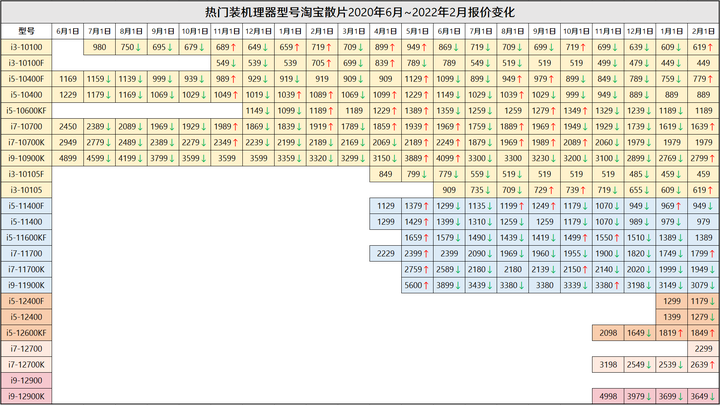Select the i9-12900K model cell
This screenshot has height=406, width=720.
[26, 396]
